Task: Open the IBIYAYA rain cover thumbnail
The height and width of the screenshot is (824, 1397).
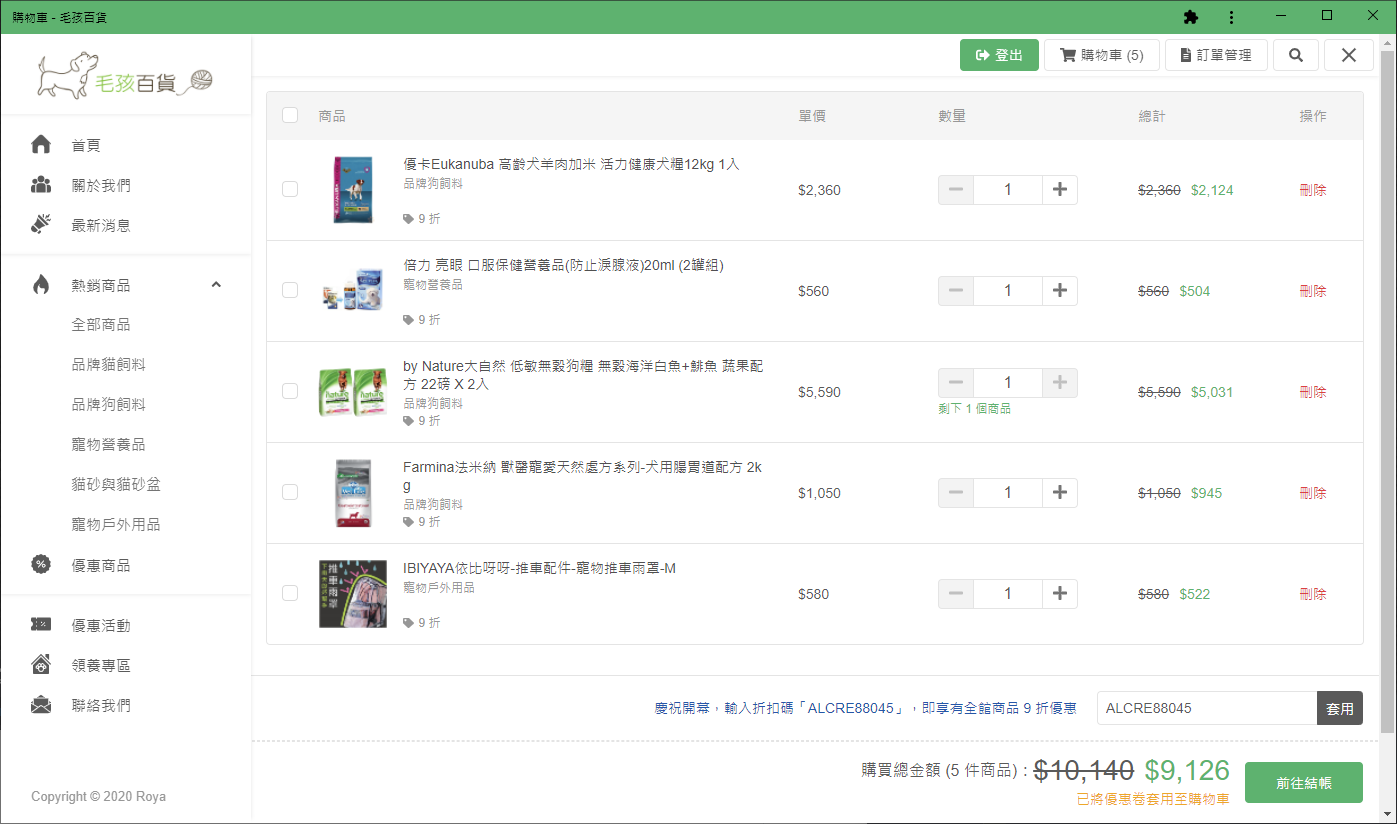Action: pyautogui.click(x=353, y=594)
